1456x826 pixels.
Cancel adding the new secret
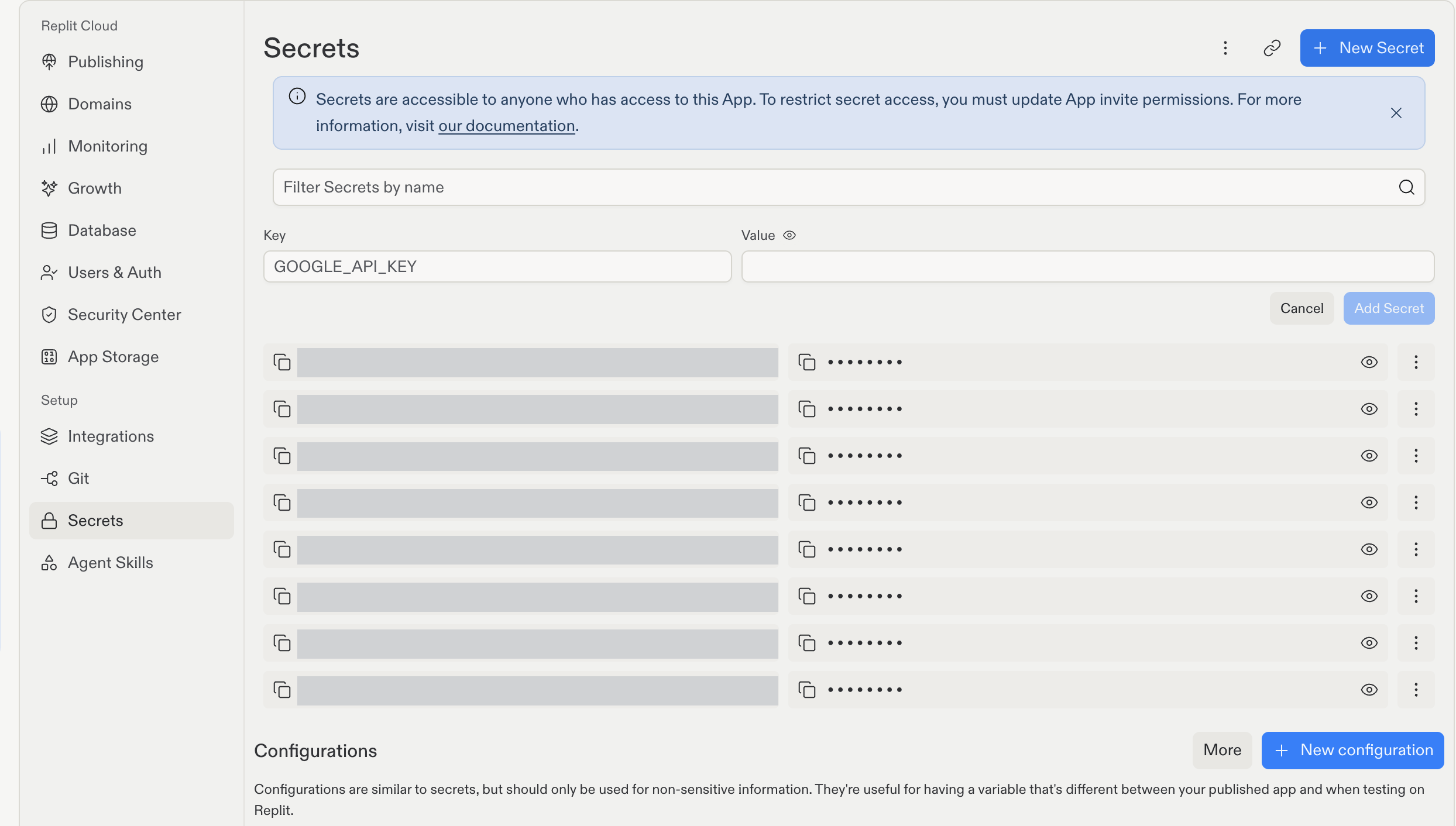click(1302, 308)
